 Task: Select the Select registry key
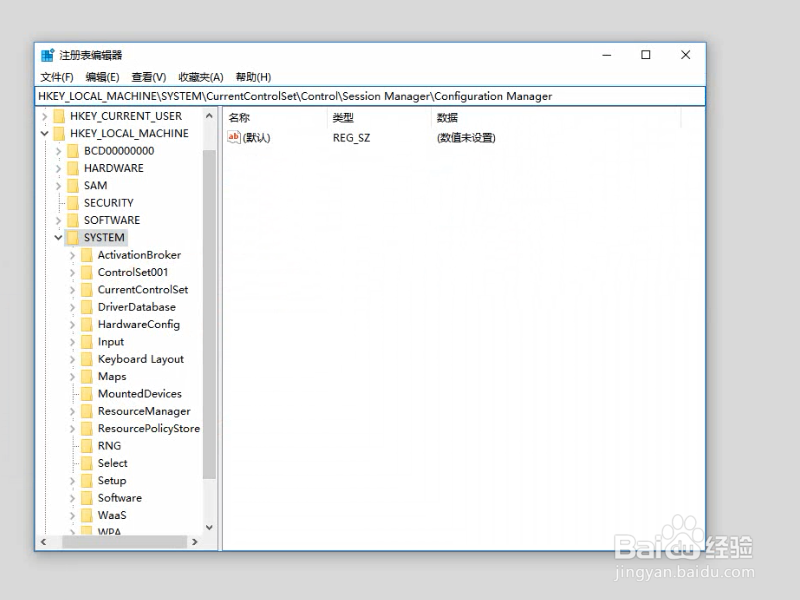click(111, 463)
